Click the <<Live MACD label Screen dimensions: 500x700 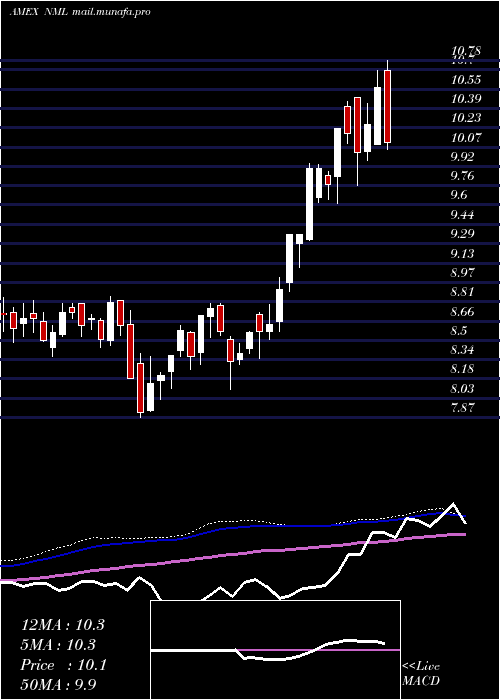(421, 673)
